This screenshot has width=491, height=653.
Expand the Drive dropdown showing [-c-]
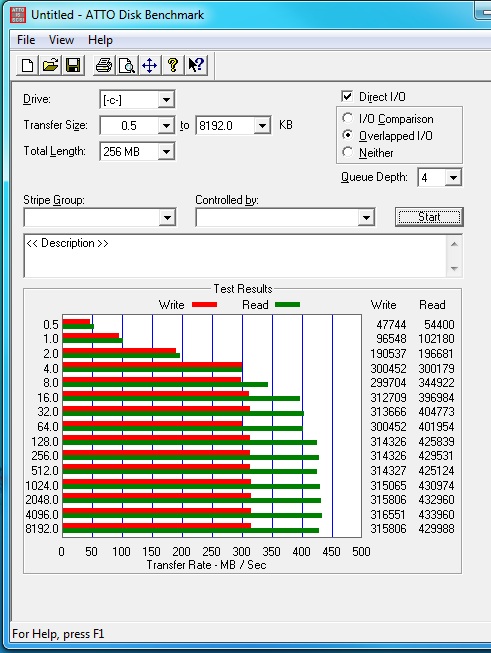click(137, 100)
